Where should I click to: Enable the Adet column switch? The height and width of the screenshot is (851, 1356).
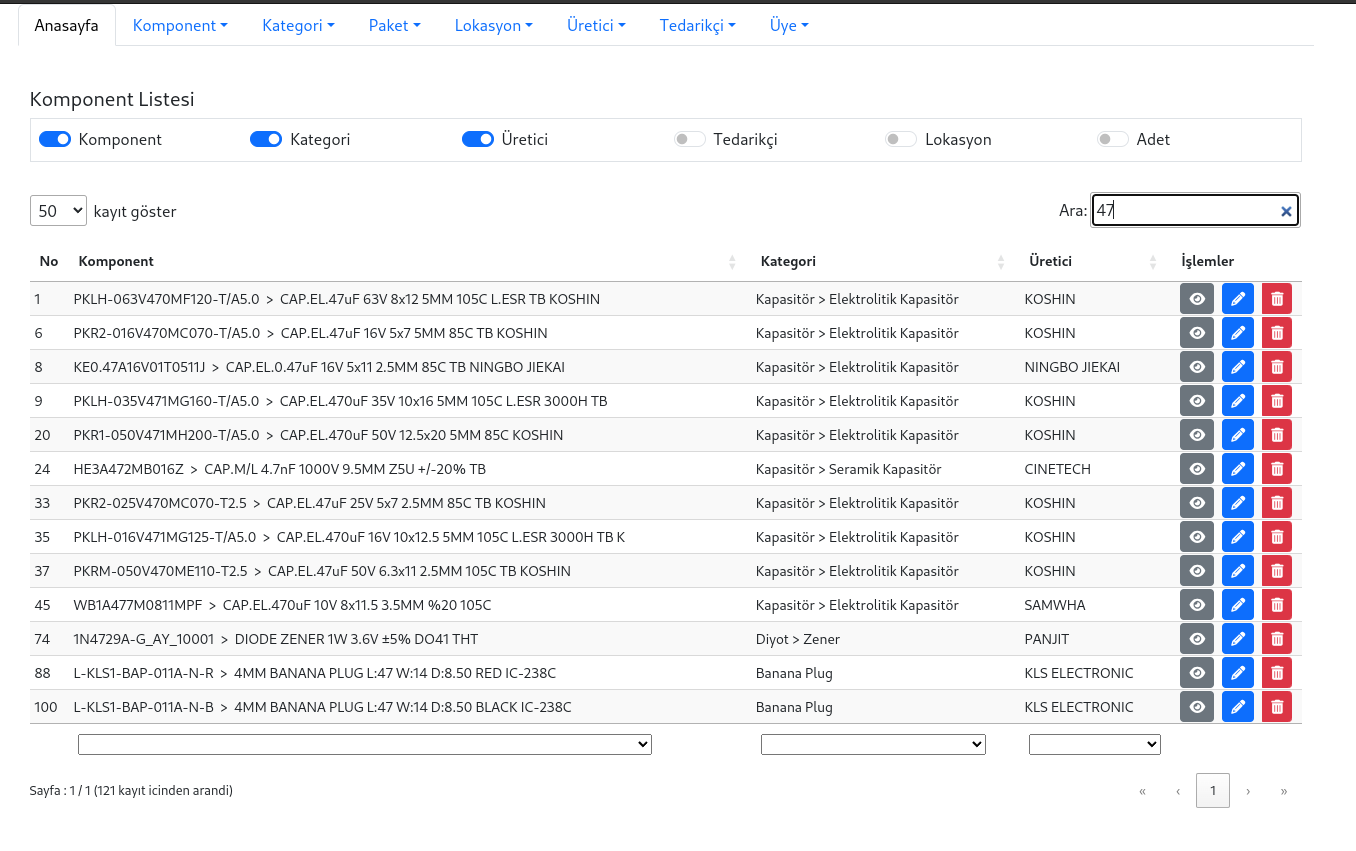[x=1113, y=139]
